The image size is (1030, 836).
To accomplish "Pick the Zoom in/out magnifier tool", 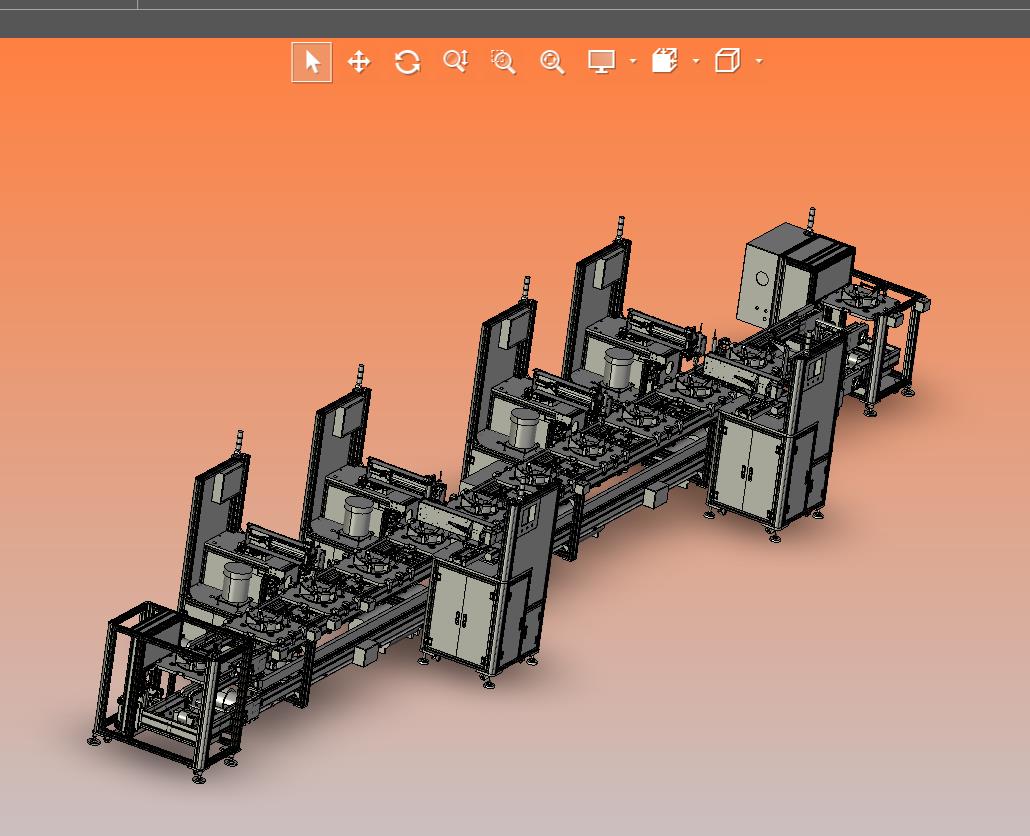I will [455, 62].
